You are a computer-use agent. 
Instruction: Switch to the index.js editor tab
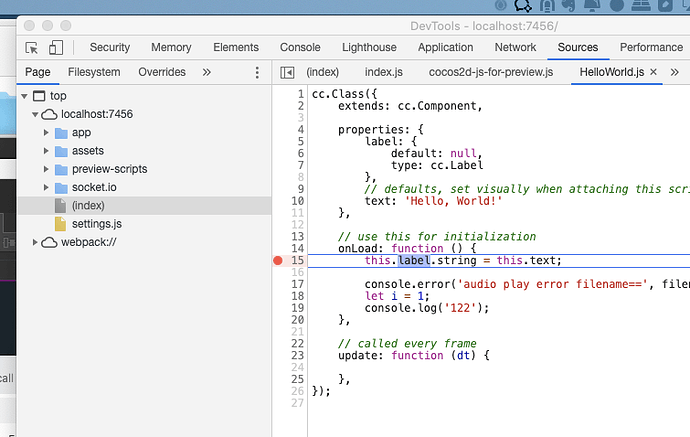pyautogui.click(x=384, y=72)
